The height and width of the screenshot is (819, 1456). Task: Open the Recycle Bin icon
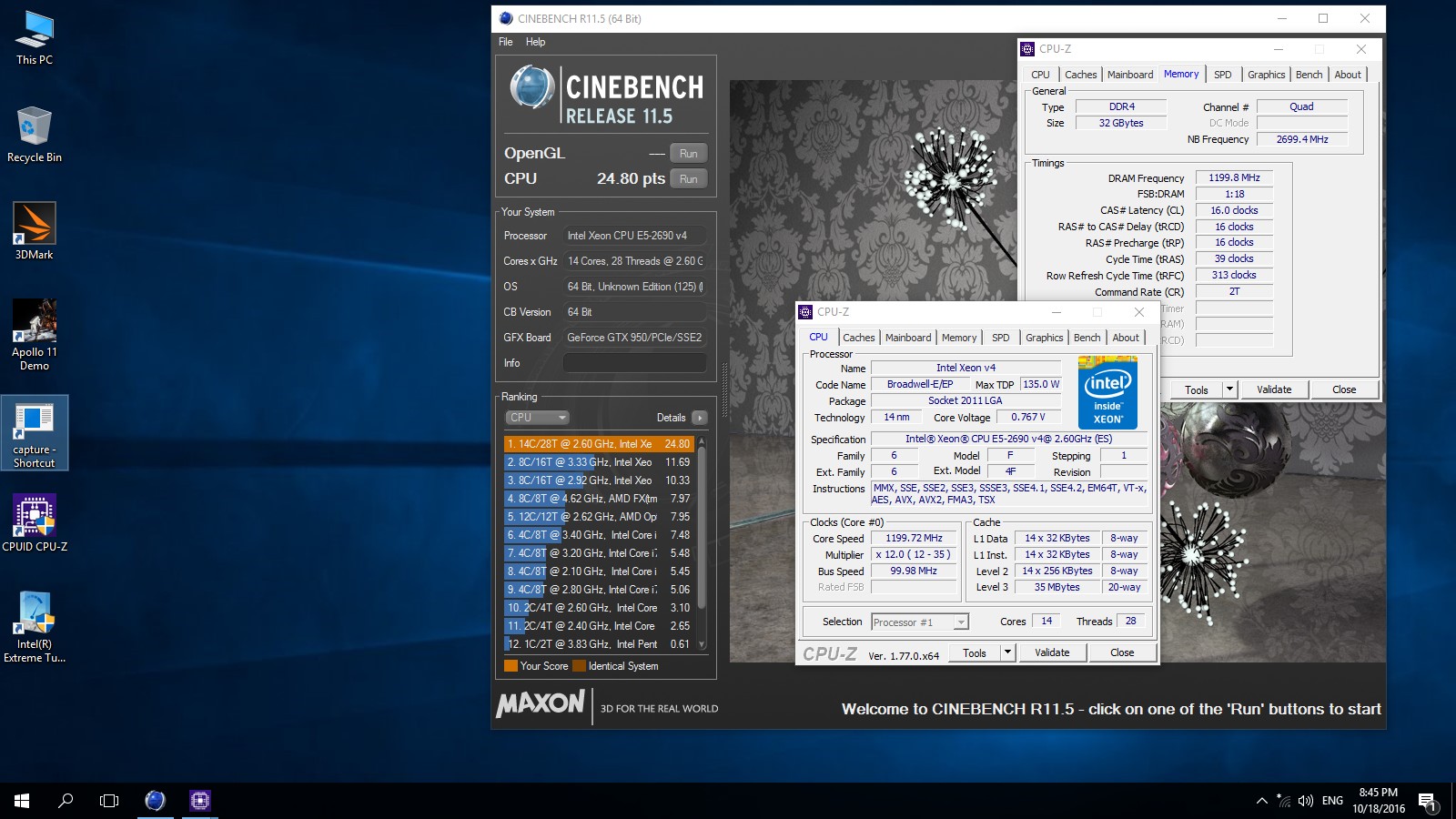point(35,135)
